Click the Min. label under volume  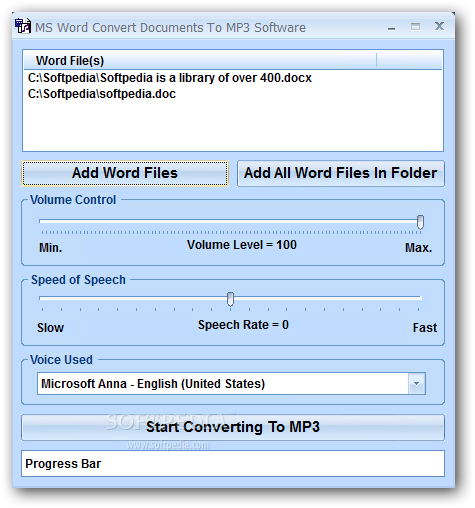click(x=51, y=248)
